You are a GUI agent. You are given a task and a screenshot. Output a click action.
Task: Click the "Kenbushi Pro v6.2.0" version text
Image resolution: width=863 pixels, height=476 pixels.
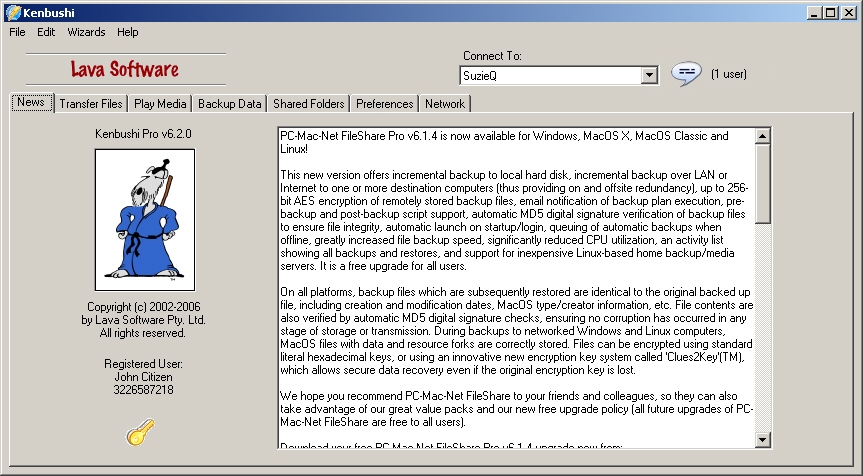coord(143,134)
